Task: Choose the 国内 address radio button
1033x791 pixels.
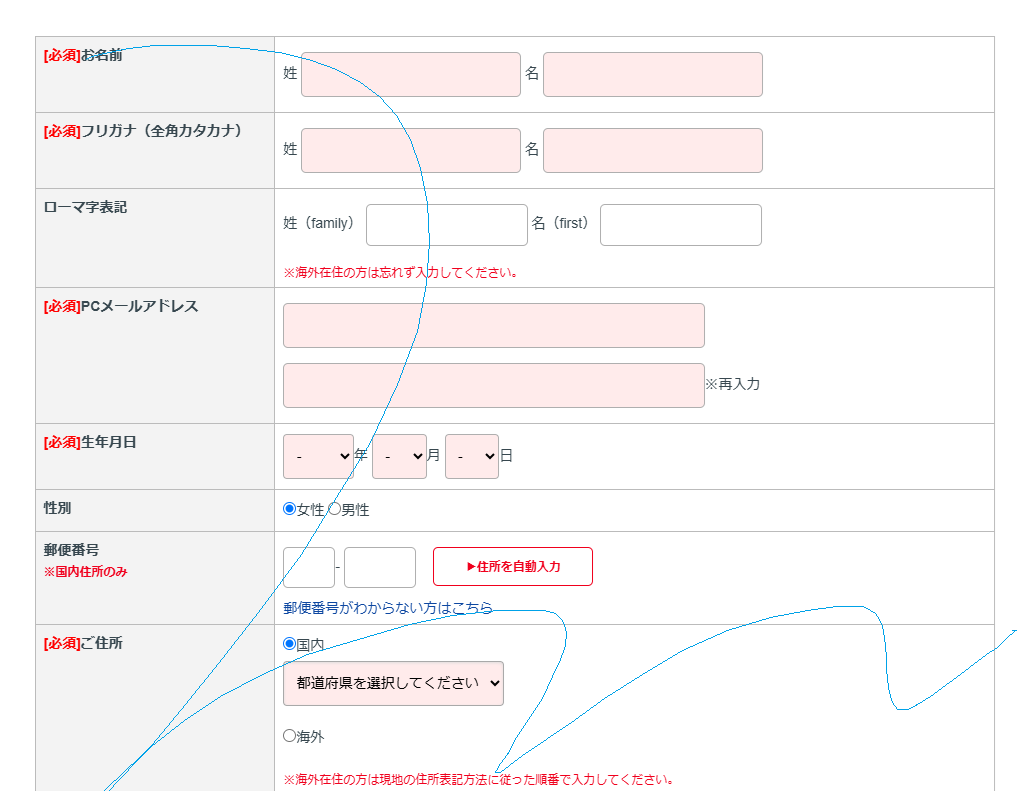Action: [x=289, y=643]
